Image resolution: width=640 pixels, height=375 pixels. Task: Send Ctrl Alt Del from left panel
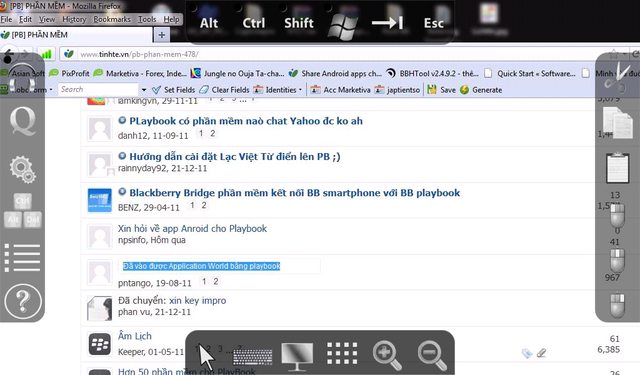point(23,211)
